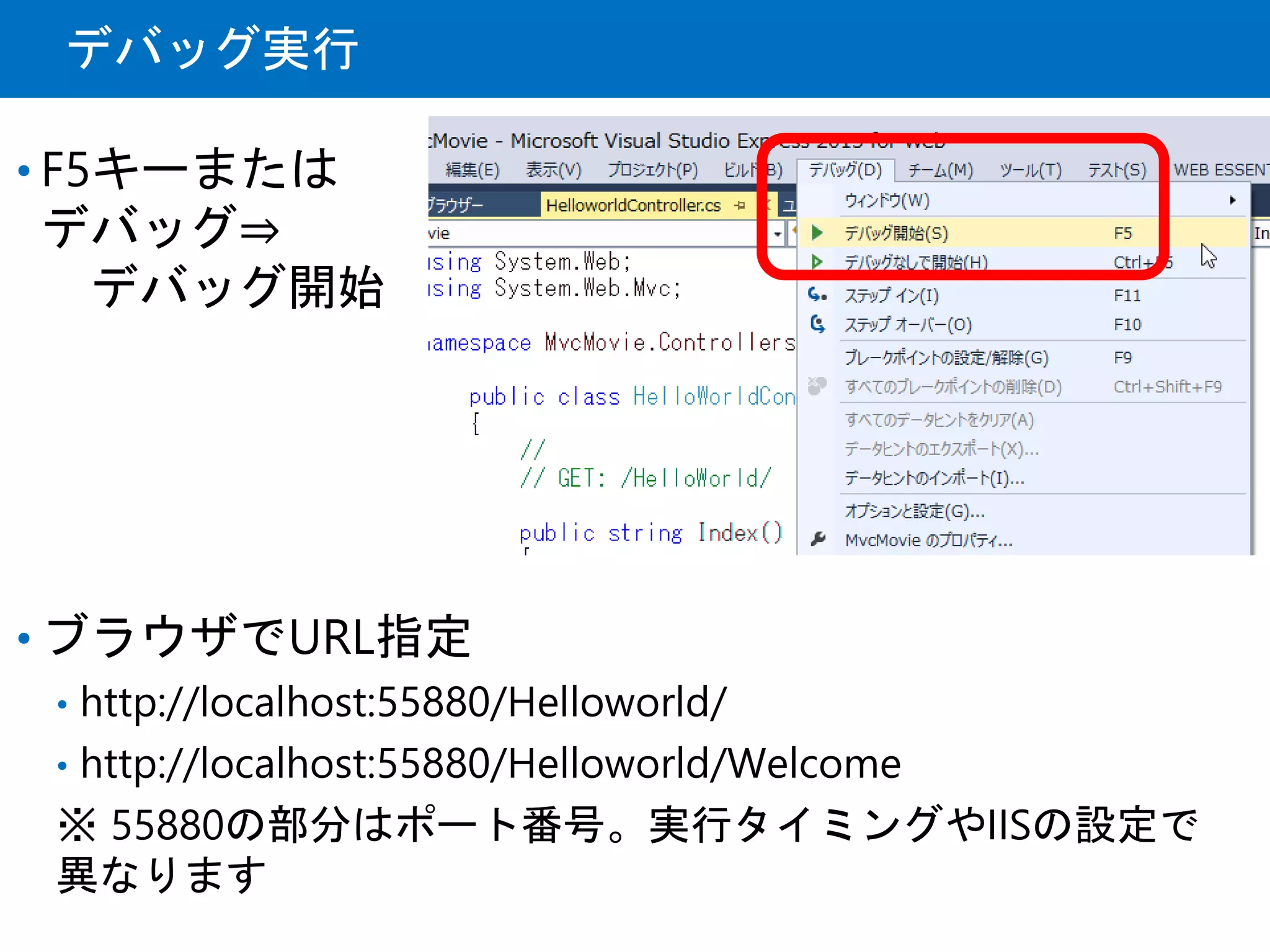Image resolution: width=1270 pixels, height=952 pixels.
Task: Open the dropdown arrow of the class combo box
Action: pos(777,234)
